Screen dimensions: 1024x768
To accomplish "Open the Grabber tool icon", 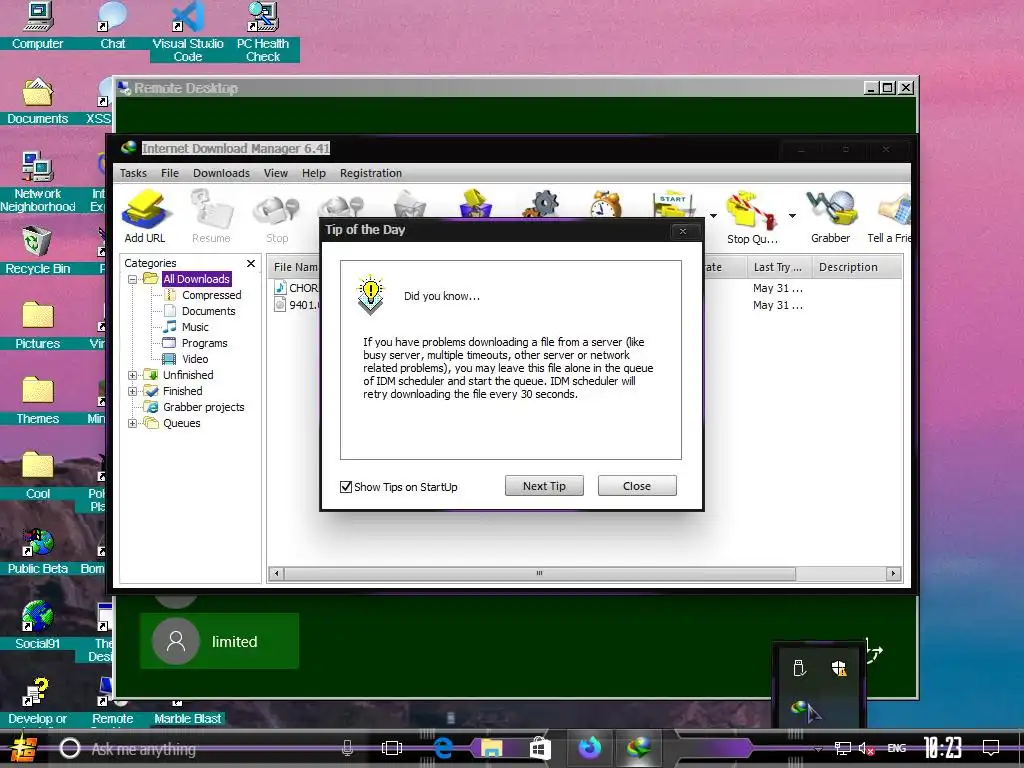I will (x=831, y=209).
